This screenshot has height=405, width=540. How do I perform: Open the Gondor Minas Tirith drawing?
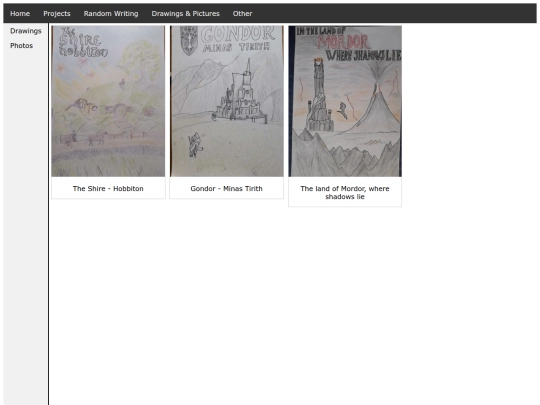227,101
